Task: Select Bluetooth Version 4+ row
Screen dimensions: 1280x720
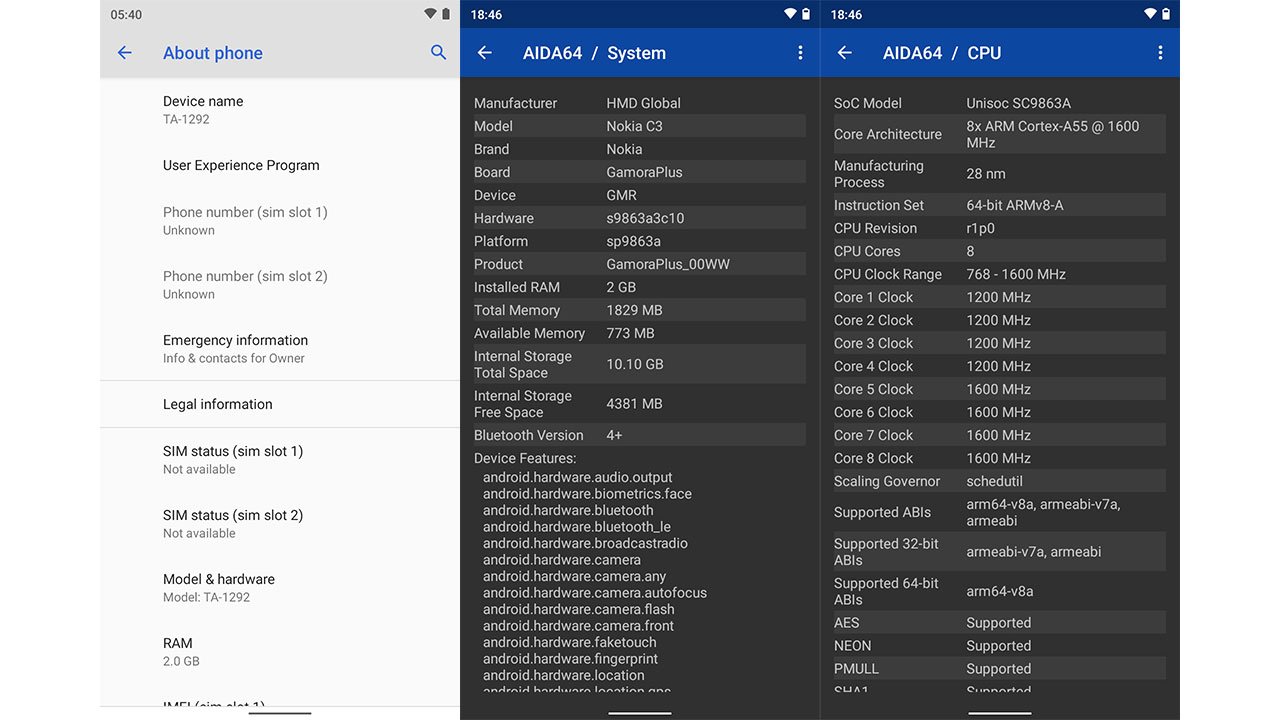Action: coord(640,435)
